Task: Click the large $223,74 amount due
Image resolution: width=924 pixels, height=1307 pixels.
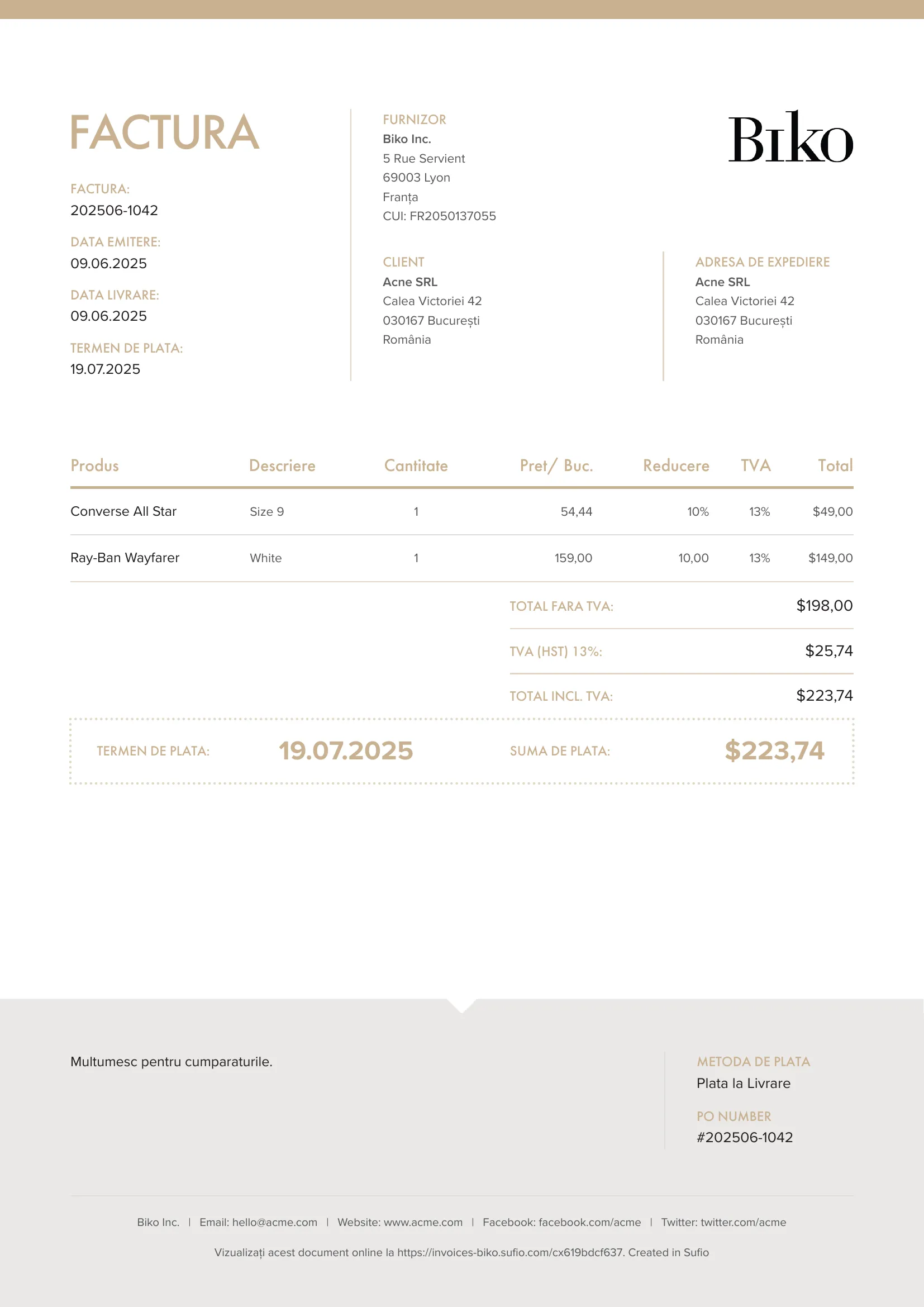Action: pos(774,751)
